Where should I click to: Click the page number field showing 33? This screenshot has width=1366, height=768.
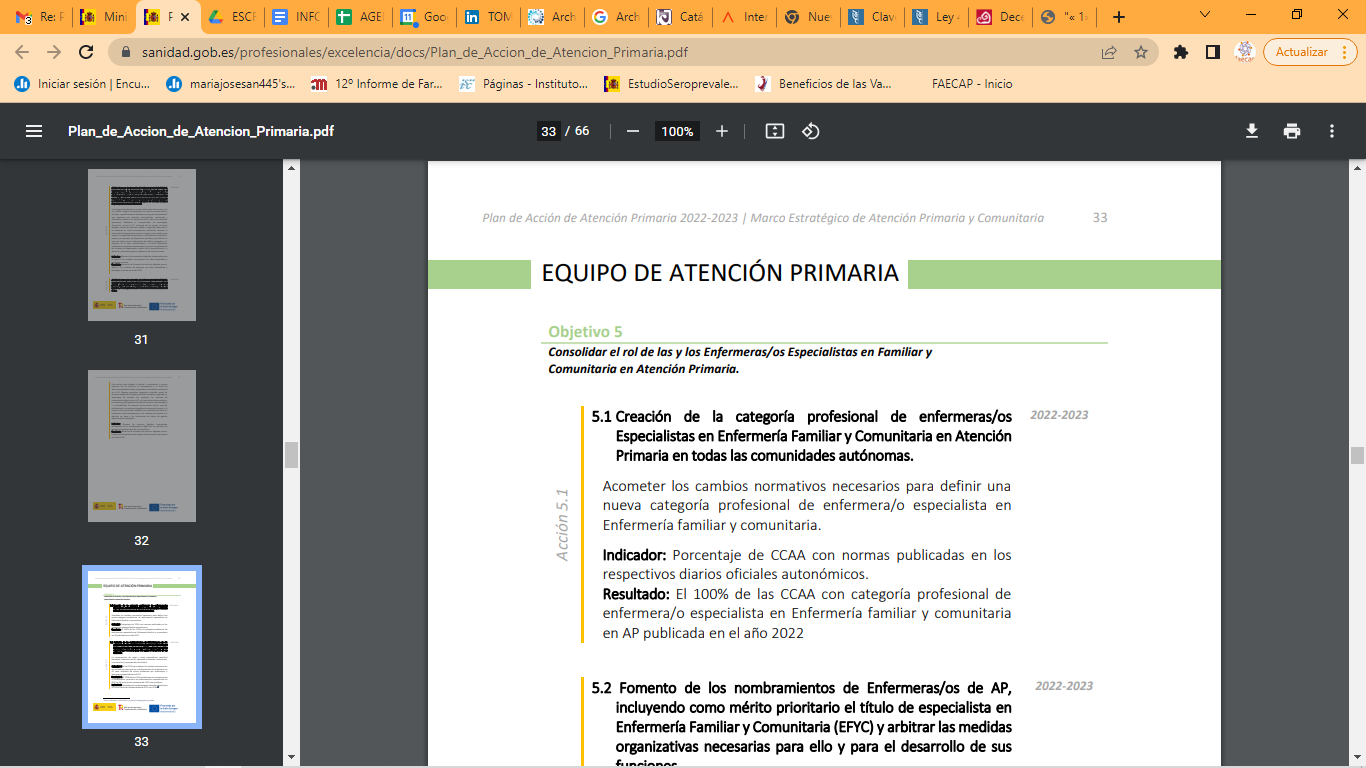tap(548, 131)
